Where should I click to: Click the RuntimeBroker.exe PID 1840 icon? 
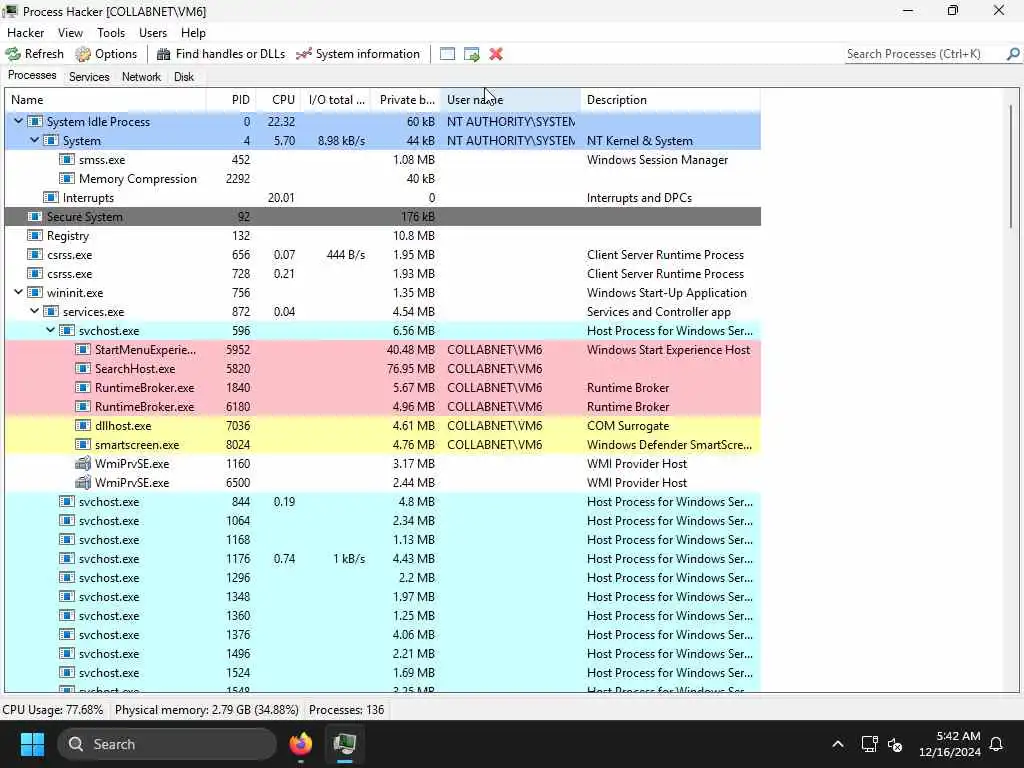coord(83,387)
